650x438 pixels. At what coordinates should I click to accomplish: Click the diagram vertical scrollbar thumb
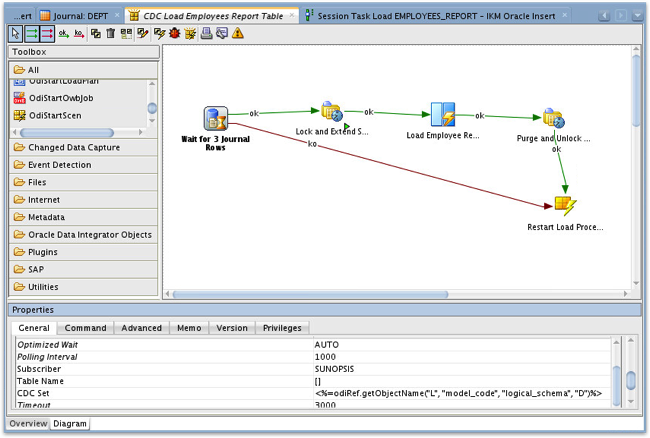point(636,91)
